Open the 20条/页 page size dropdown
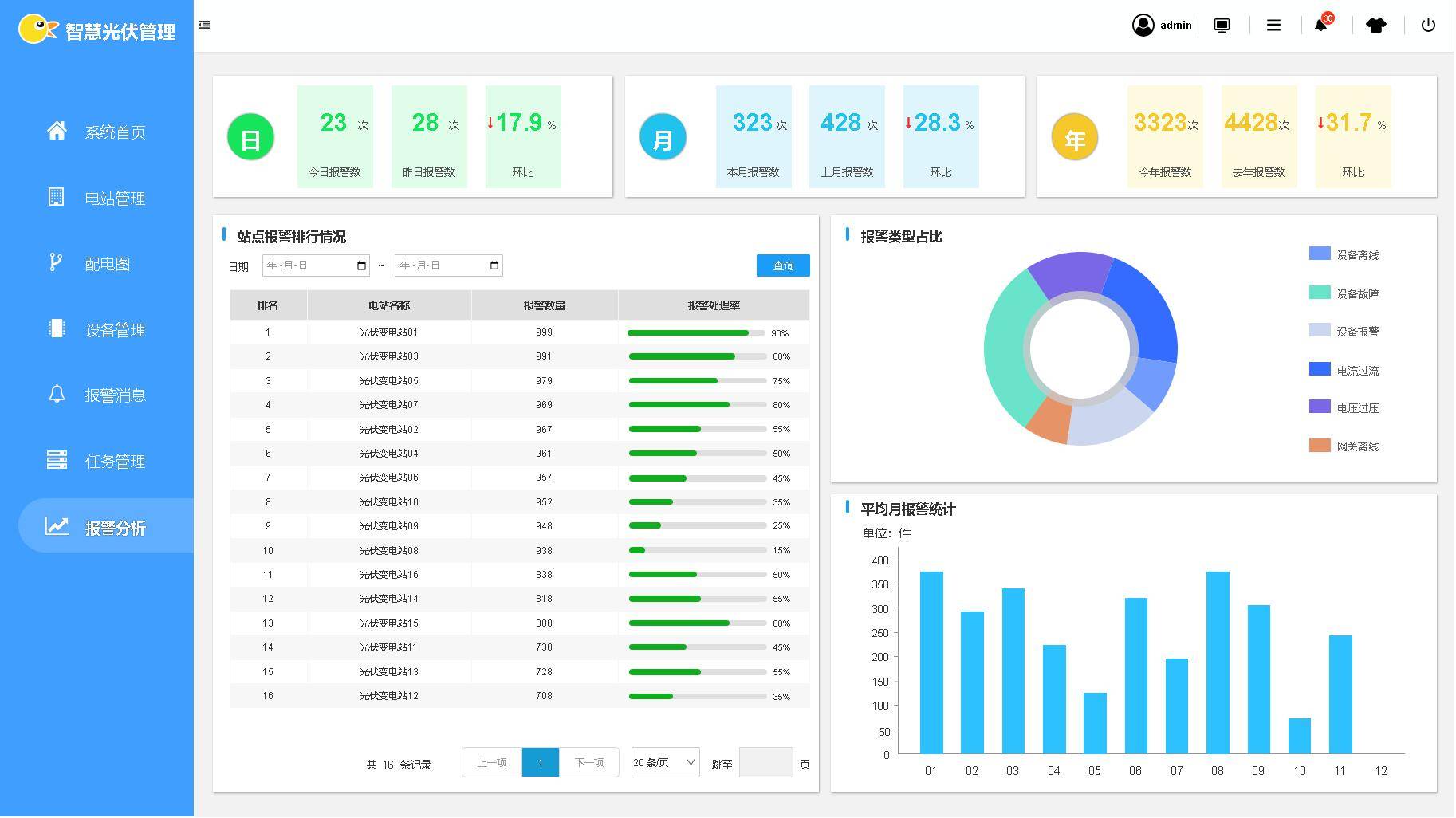Screen dimensions: 1456x818 (665, 763)
